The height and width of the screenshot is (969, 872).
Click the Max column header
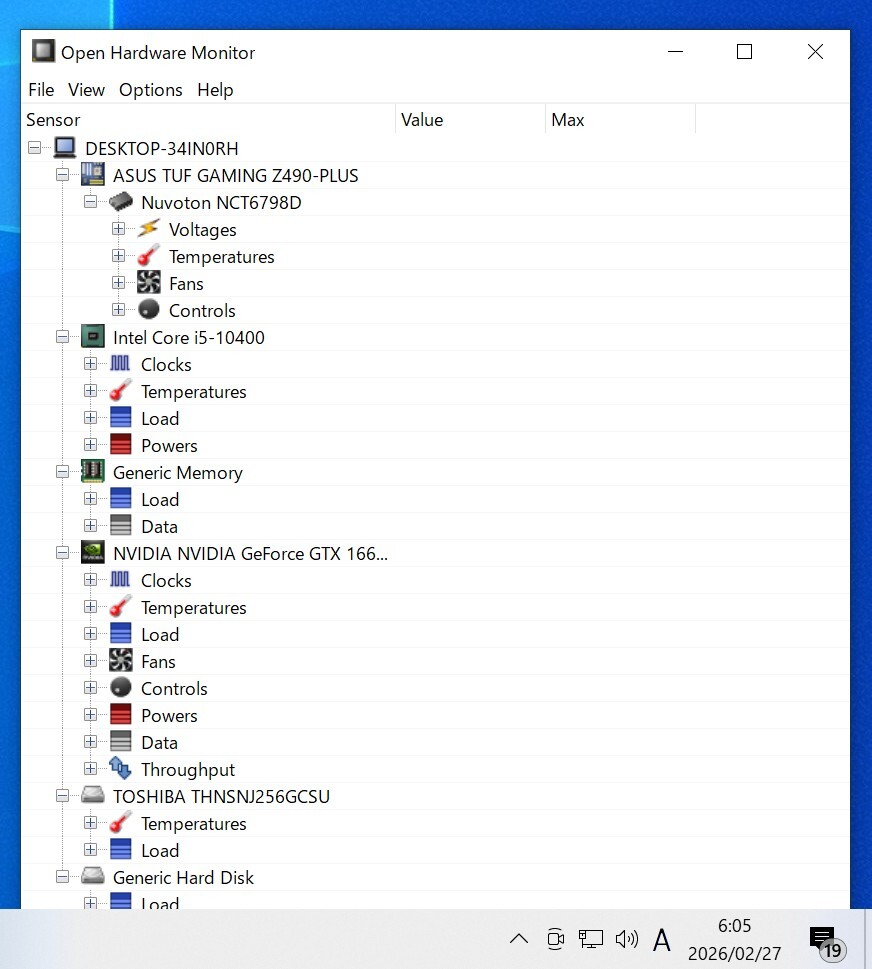[x=620, y=120]
